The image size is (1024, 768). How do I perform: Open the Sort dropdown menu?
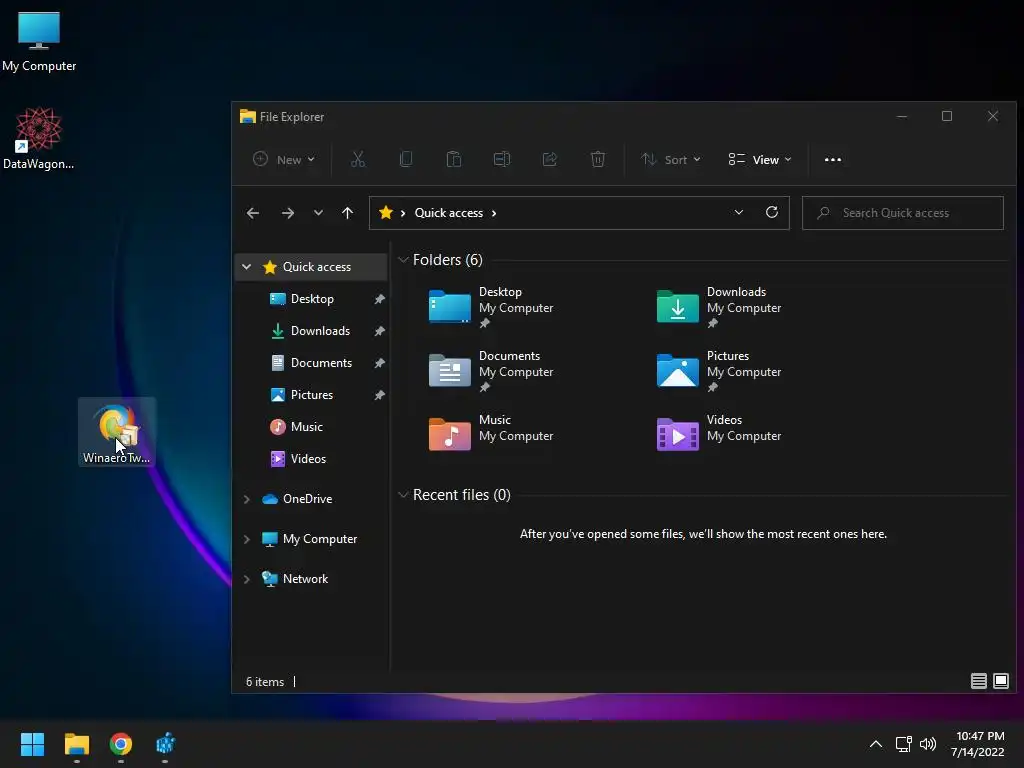[x=671, y=159]
